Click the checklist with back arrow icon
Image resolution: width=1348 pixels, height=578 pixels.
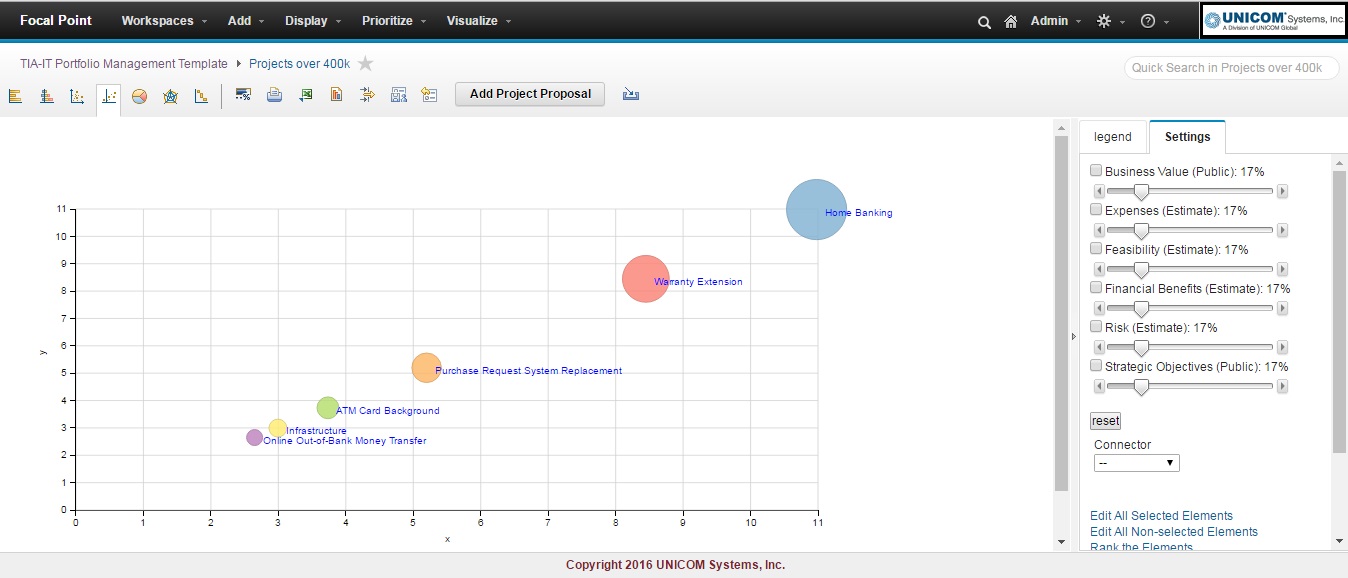tap(429, 94)
